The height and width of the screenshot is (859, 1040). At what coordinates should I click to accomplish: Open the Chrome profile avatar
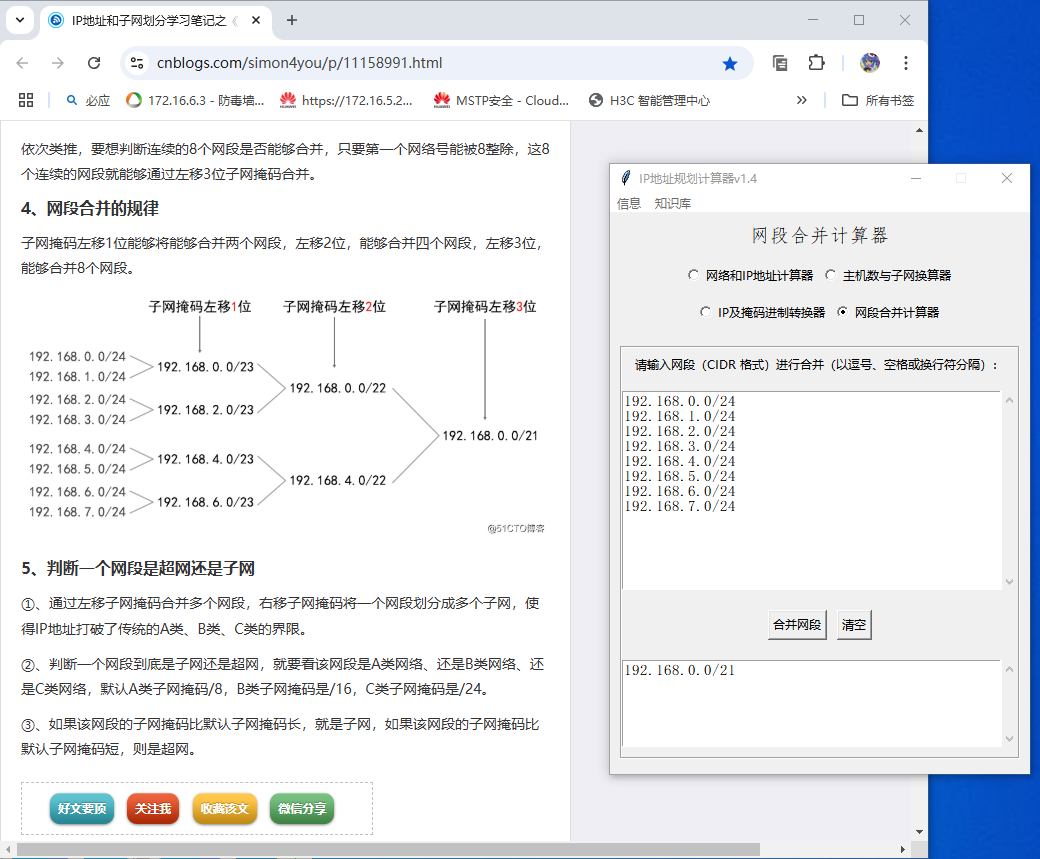[x=870, y=63]
